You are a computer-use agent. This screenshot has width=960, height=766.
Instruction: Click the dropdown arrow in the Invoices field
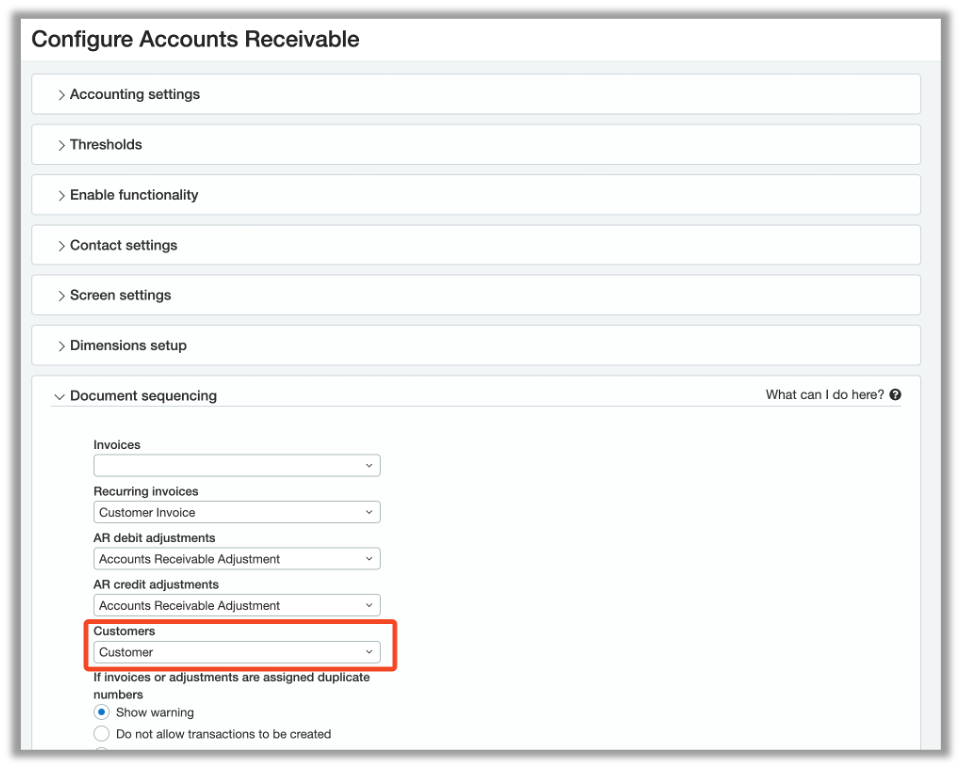[x=368, y=465]
